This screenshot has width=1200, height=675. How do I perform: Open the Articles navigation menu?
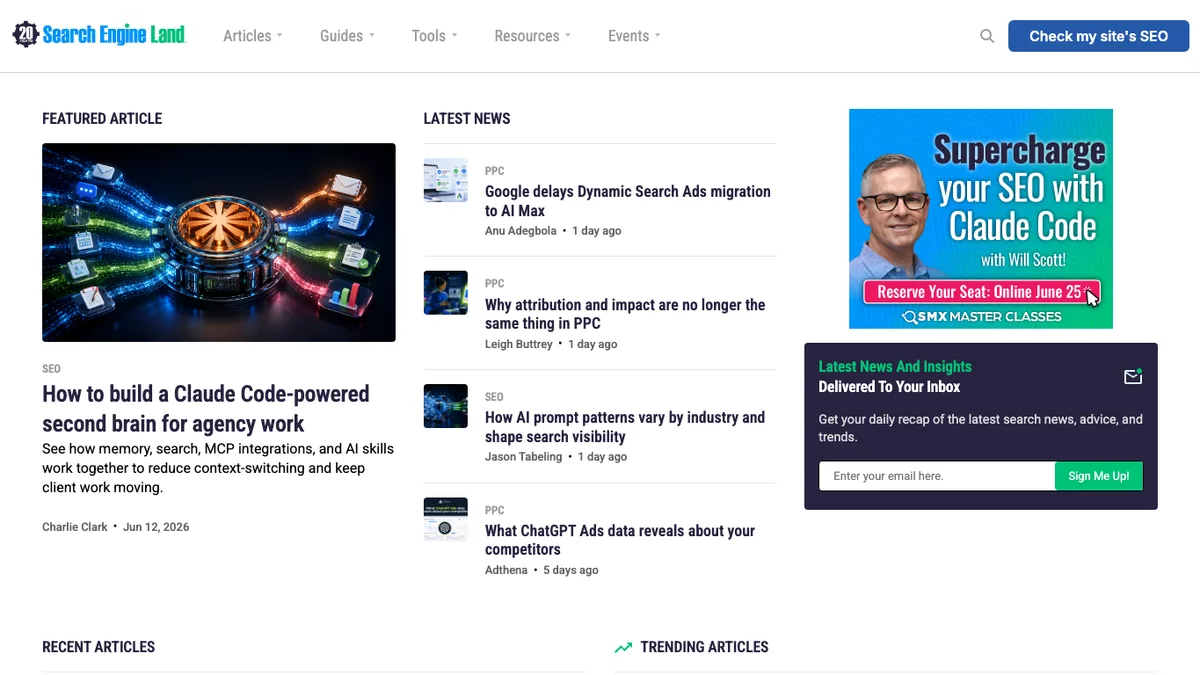click(247, 36)
